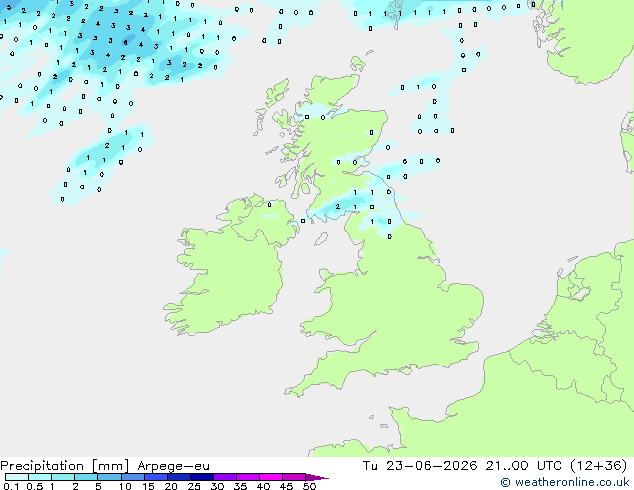634x490 pixels.
Task: Click the 0.1–0.5 mm legend swatch
Action: (x=17, y=477)
